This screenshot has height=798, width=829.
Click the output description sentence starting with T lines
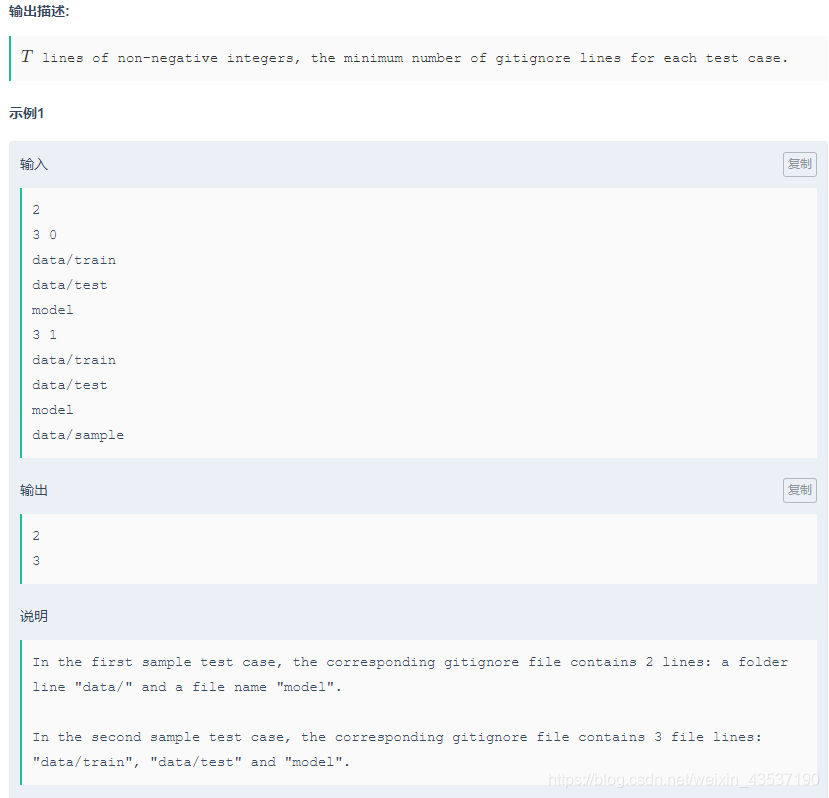(x=404, y=58)
